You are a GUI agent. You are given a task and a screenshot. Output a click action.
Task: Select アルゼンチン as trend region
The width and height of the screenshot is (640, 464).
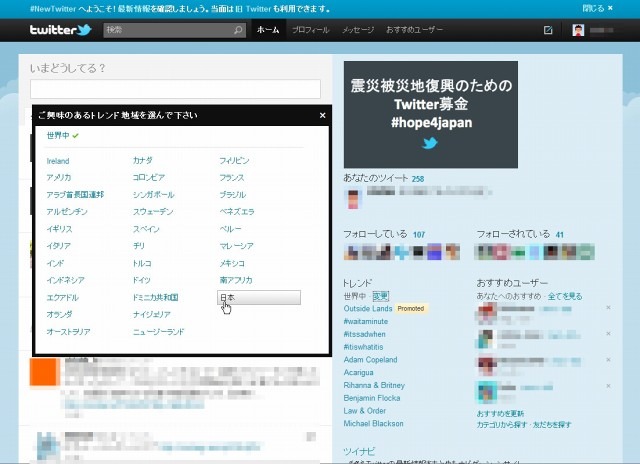coord(67,212)
